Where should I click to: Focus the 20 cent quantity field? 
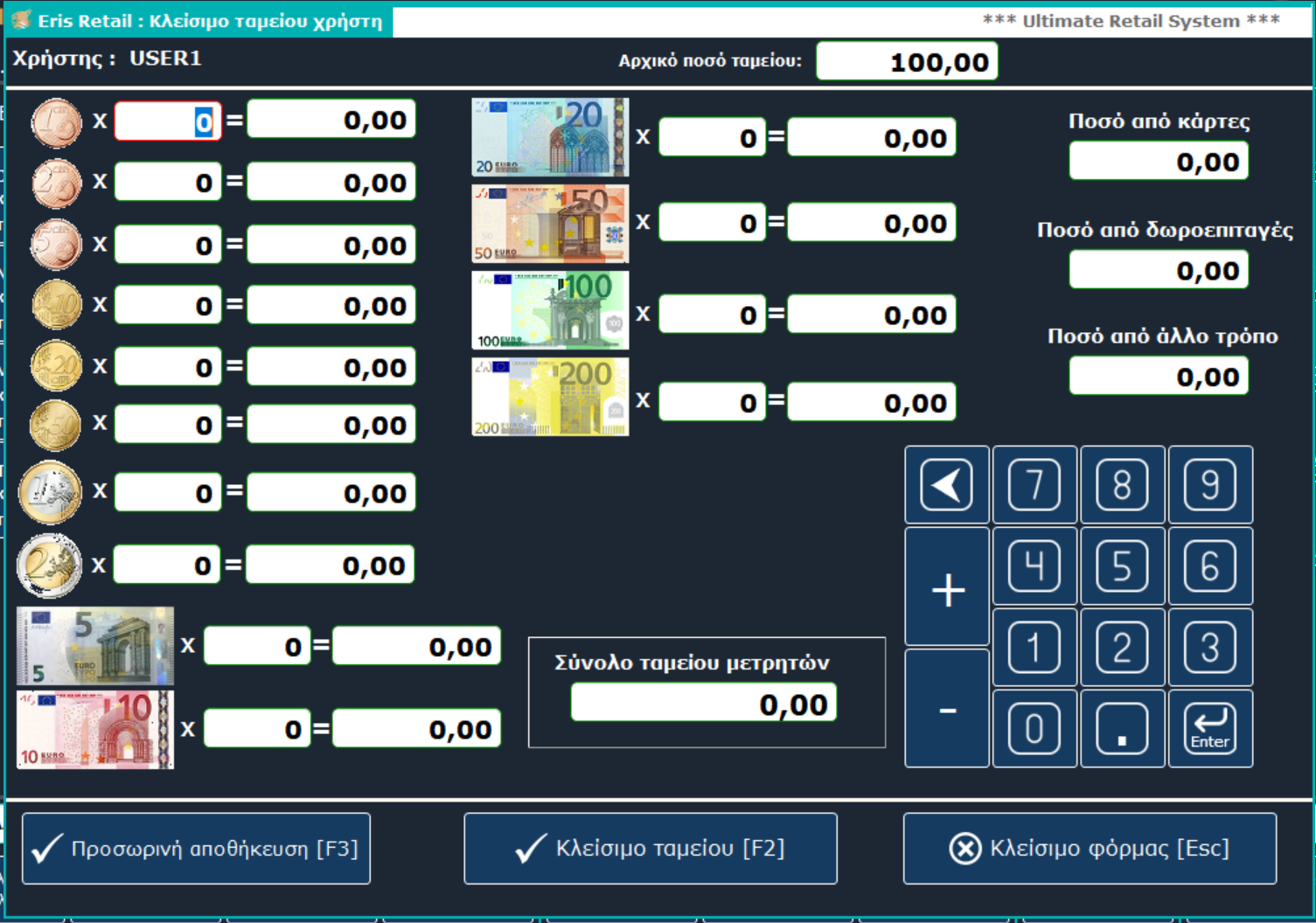coord(168,367)
